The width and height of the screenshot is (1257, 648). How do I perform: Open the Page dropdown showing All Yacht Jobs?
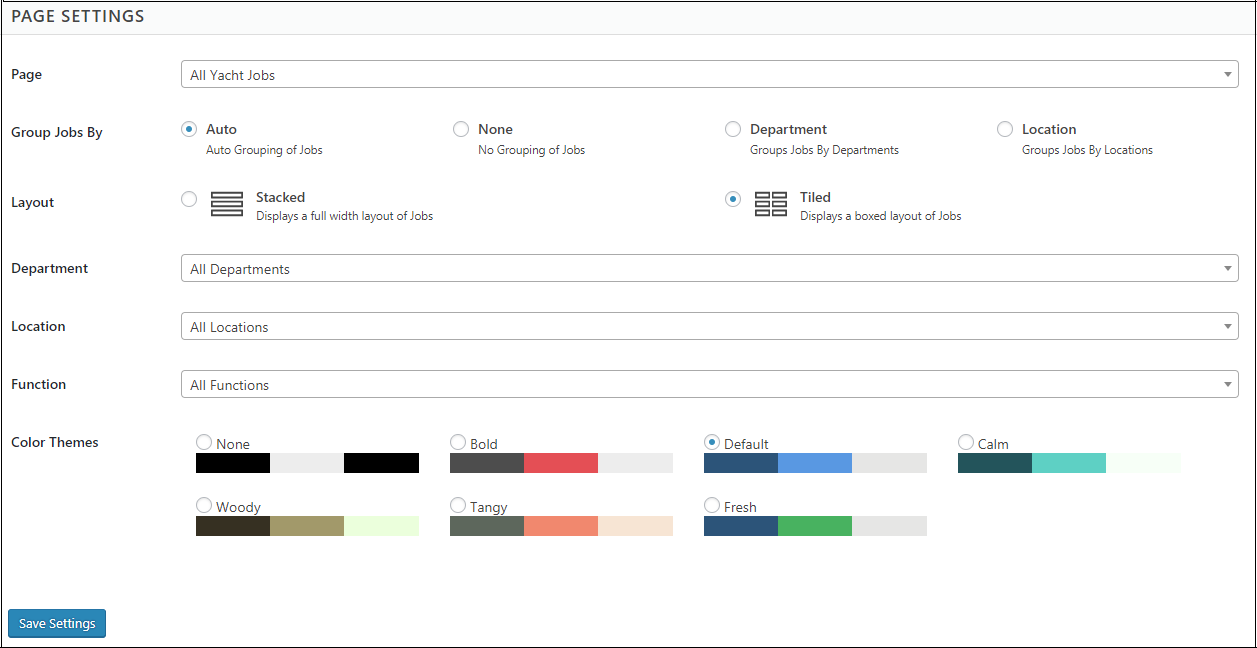709,75
